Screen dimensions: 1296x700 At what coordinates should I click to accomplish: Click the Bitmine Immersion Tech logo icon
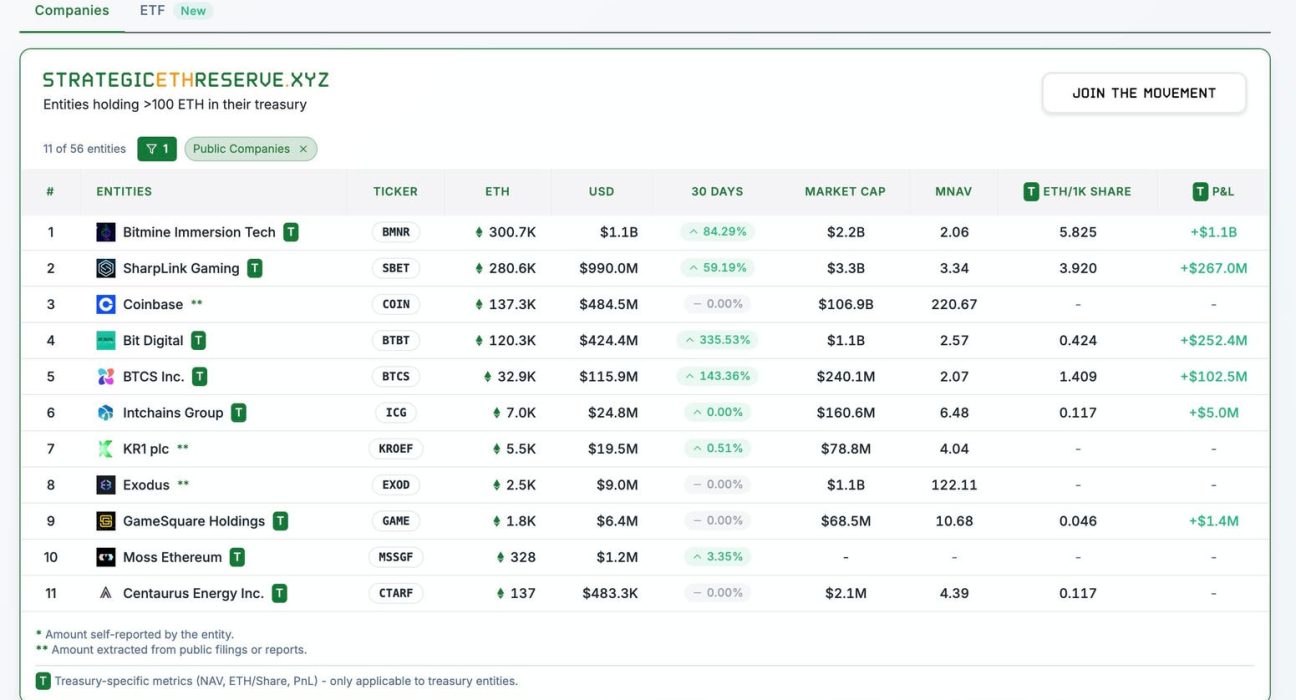click(x=106, y=232)
